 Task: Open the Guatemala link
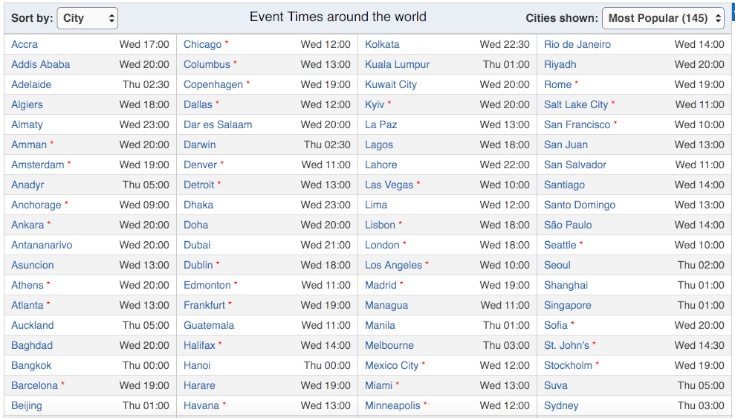(209, 325)
